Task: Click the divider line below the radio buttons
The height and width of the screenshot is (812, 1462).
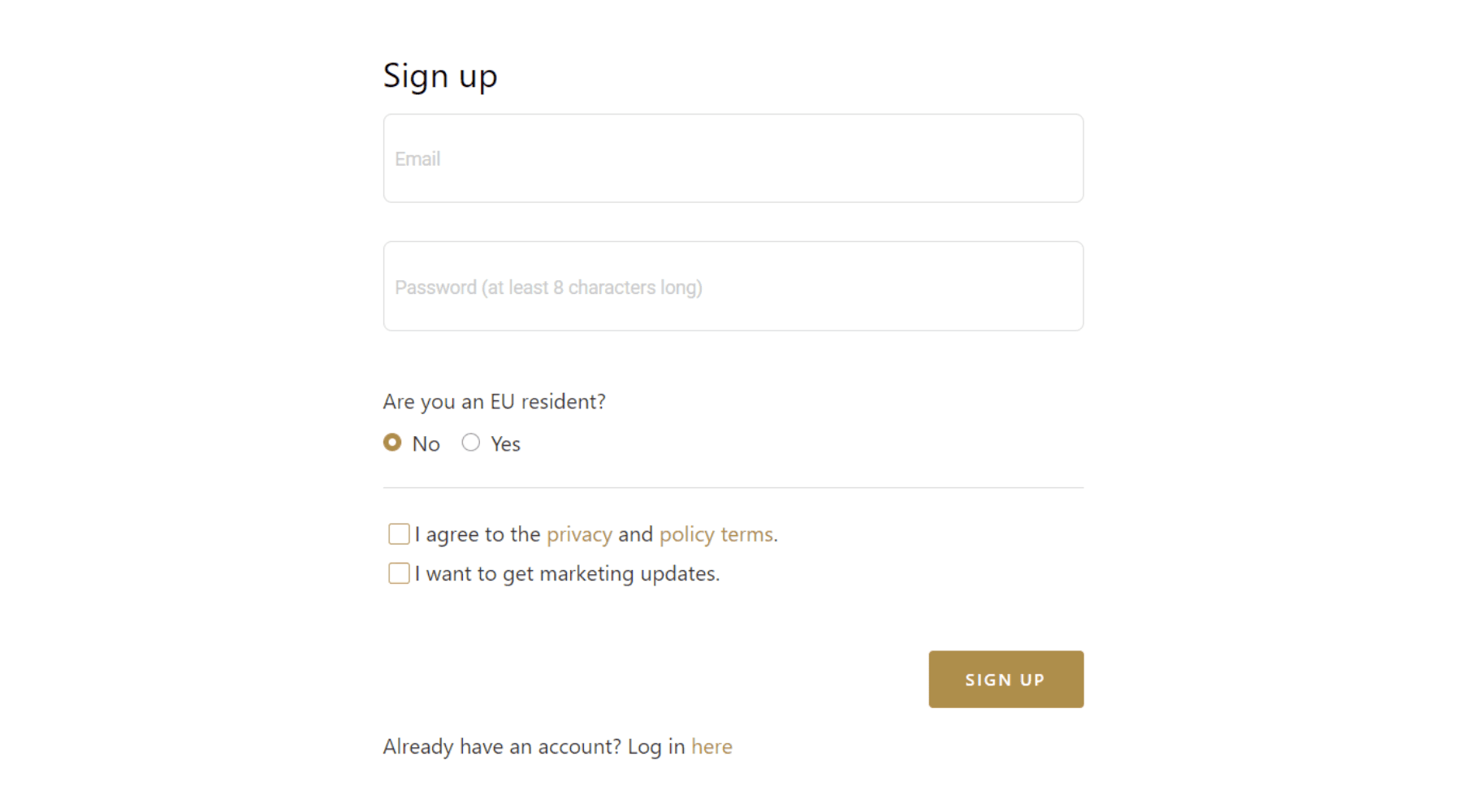Action: tap(733, 488)
